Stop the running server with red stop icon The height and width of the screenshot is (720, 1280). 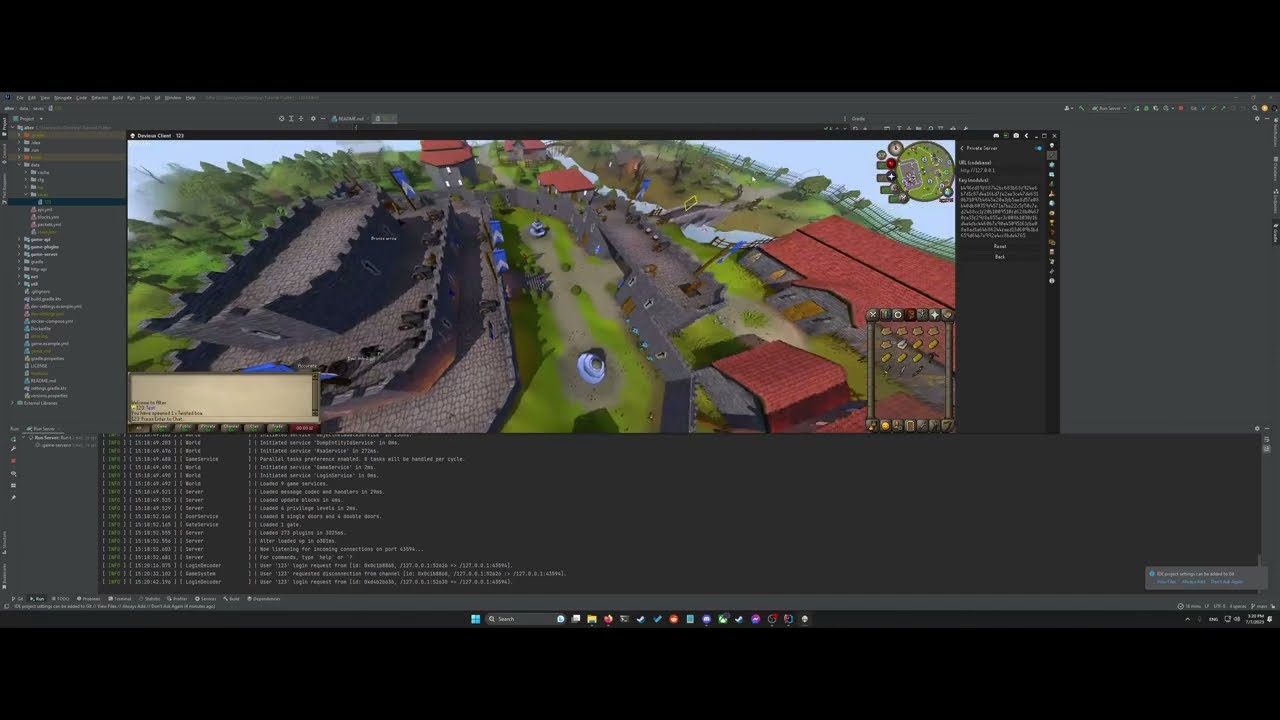pyautogui.click(x=1181, y=108)
